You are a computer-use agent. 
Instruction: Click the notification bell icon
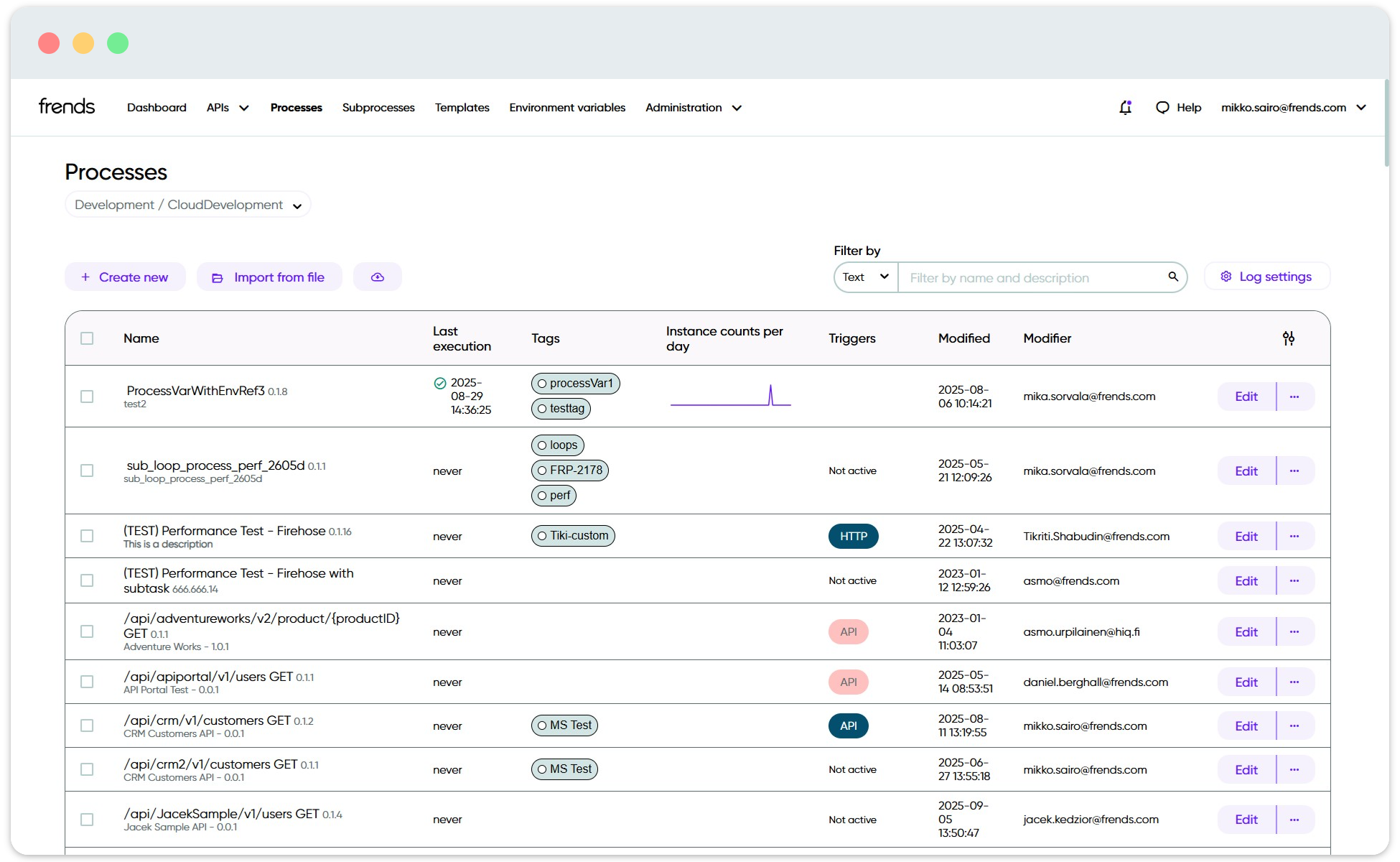[x=1125, y=108]
